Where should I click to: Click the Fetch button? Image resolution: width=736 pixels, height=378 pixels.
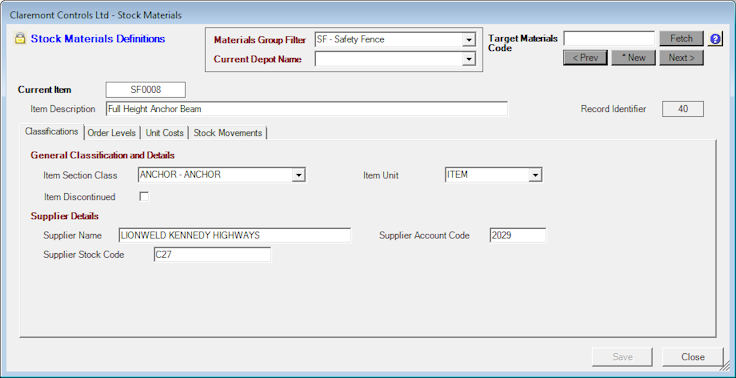(682, 39)
